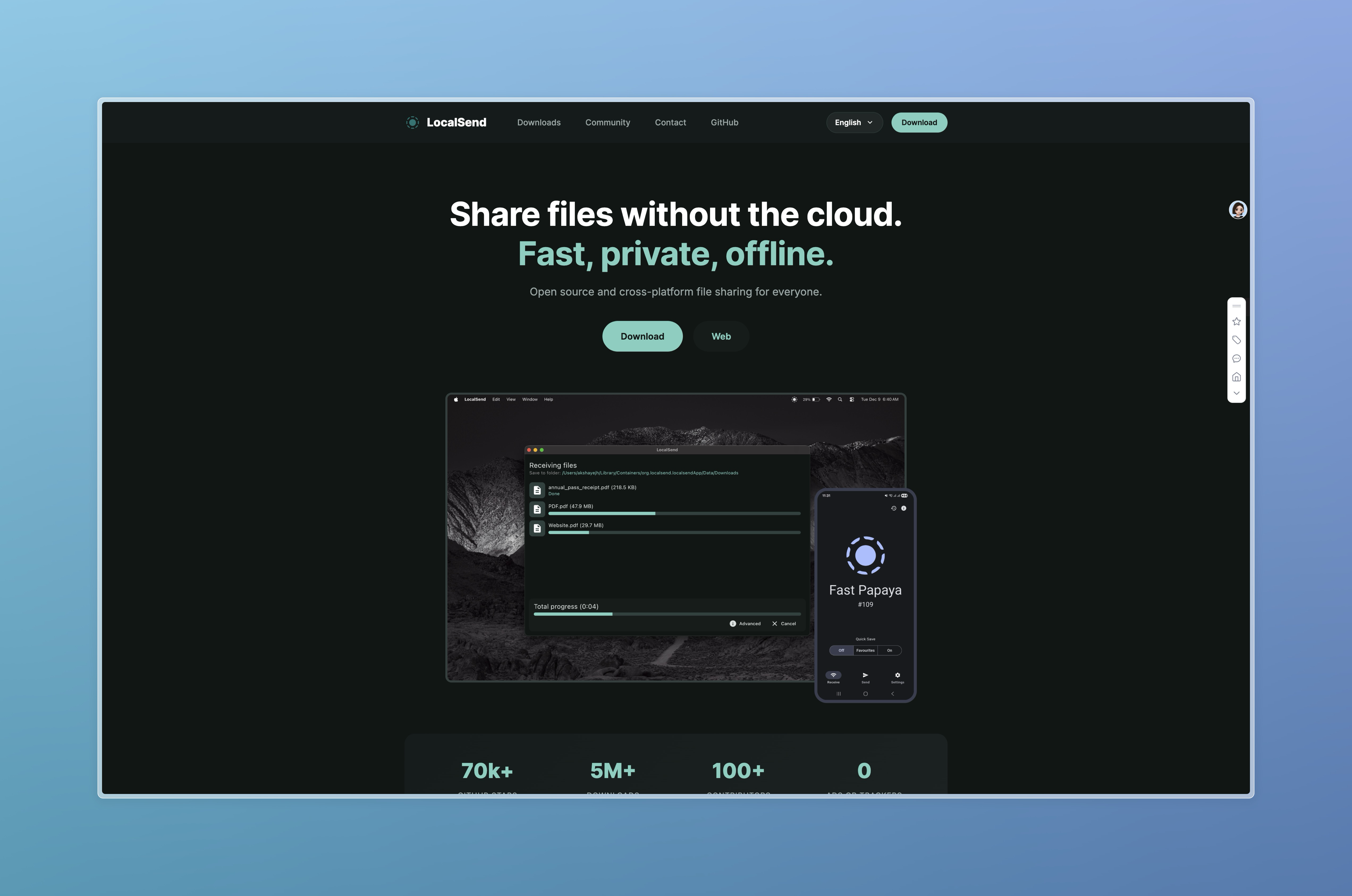Switch to the Send tab on the phone

[865, 678]
